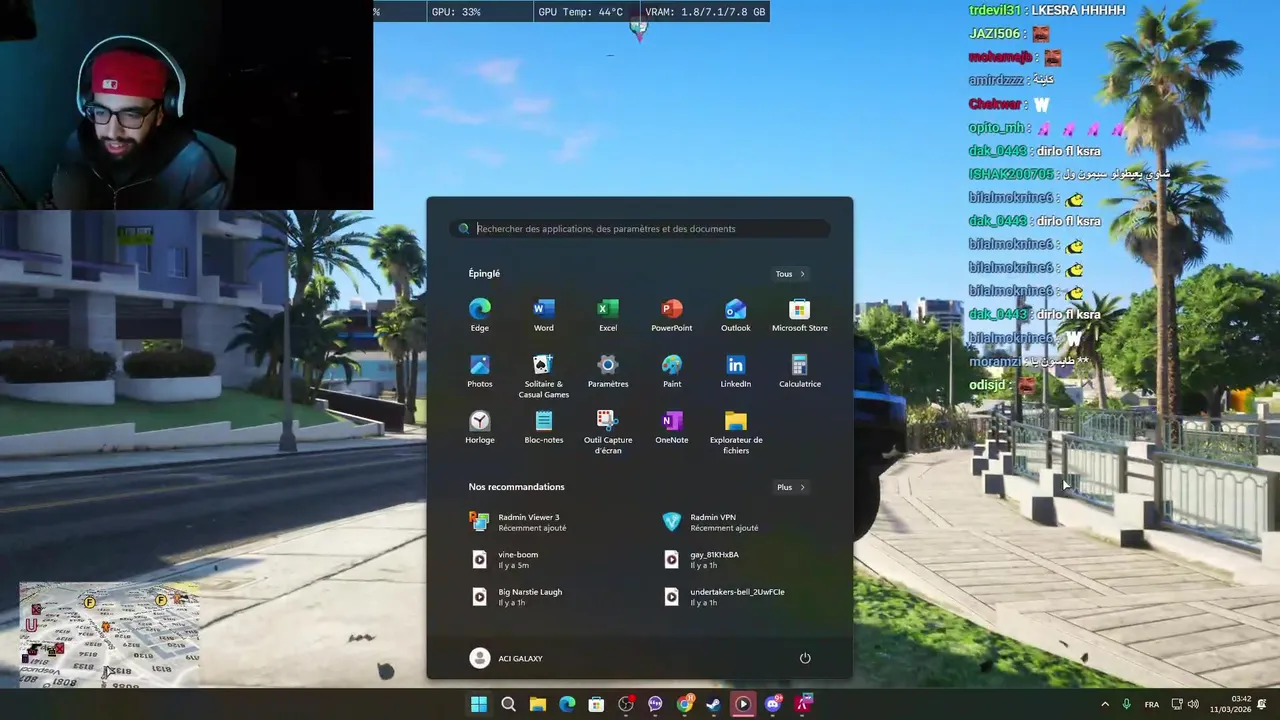Switch FRA keyboard language

1152,704
